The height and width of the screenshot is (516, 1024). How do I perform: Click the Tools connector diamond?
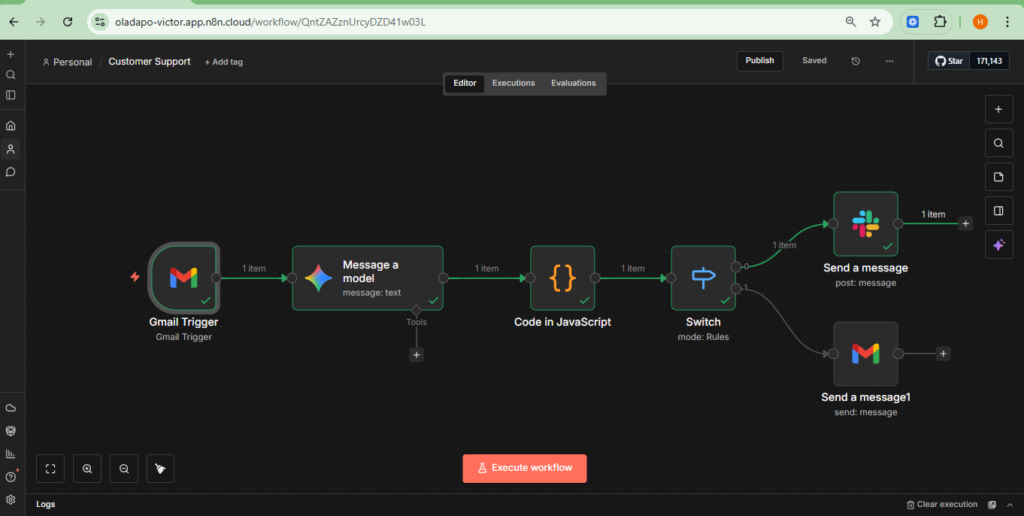tap(416, 310)
